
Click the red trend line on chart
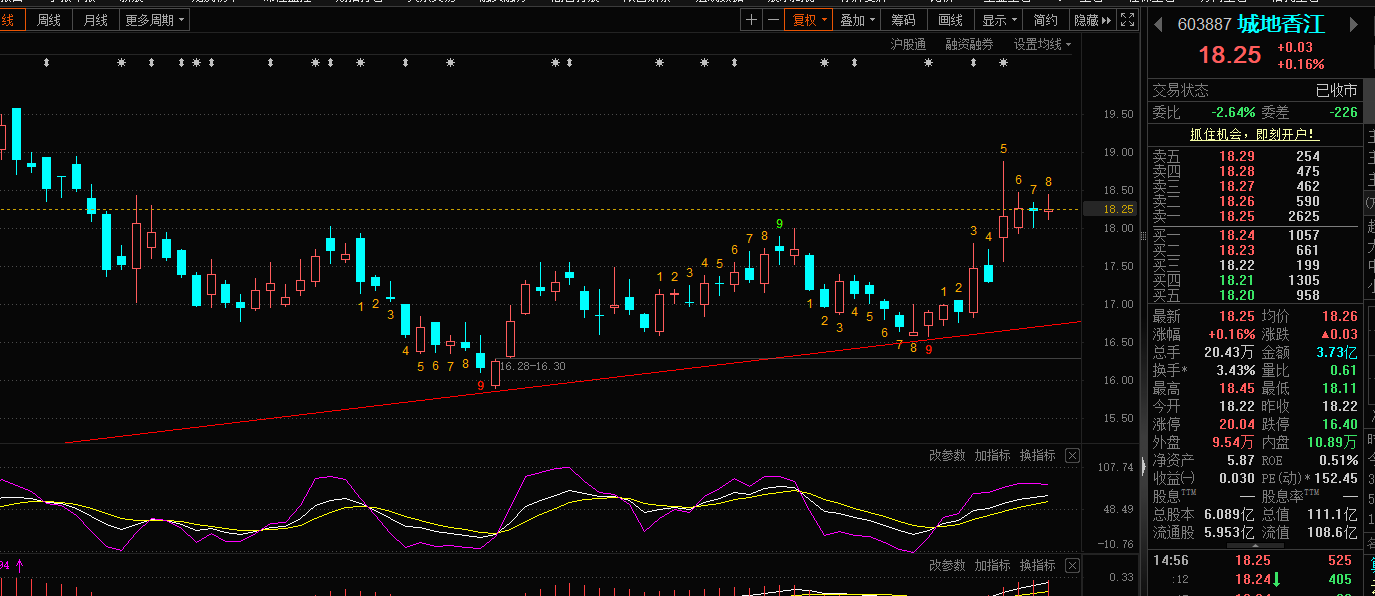pyautogui.click(x=572, y=382)
